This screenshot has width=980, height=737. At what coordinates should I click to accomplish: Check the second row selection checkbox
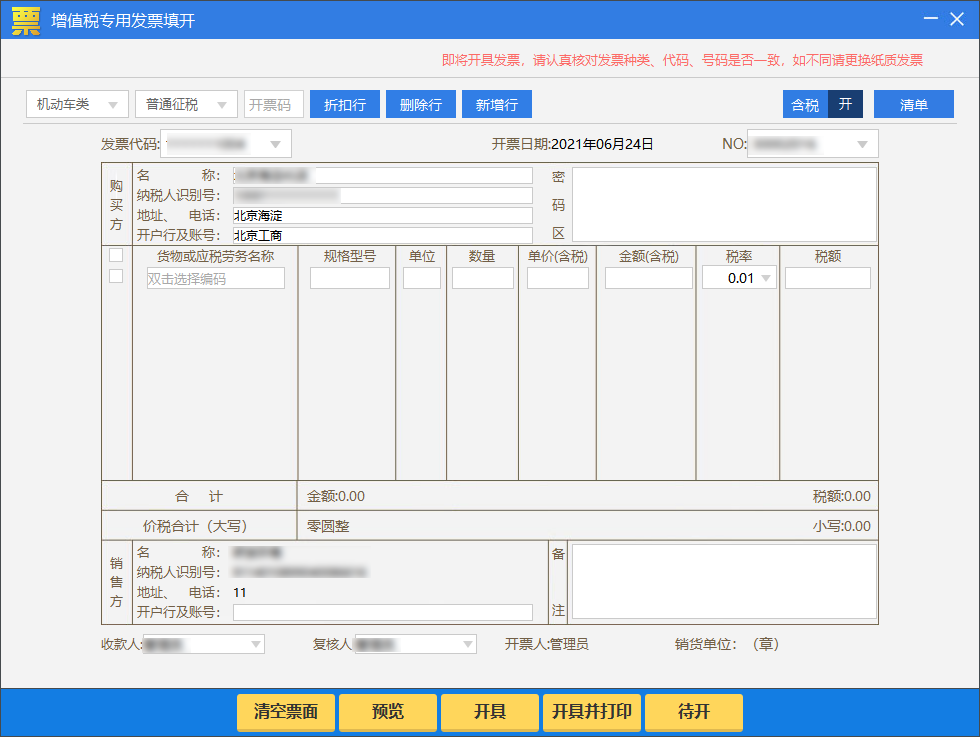click(116, 276)
